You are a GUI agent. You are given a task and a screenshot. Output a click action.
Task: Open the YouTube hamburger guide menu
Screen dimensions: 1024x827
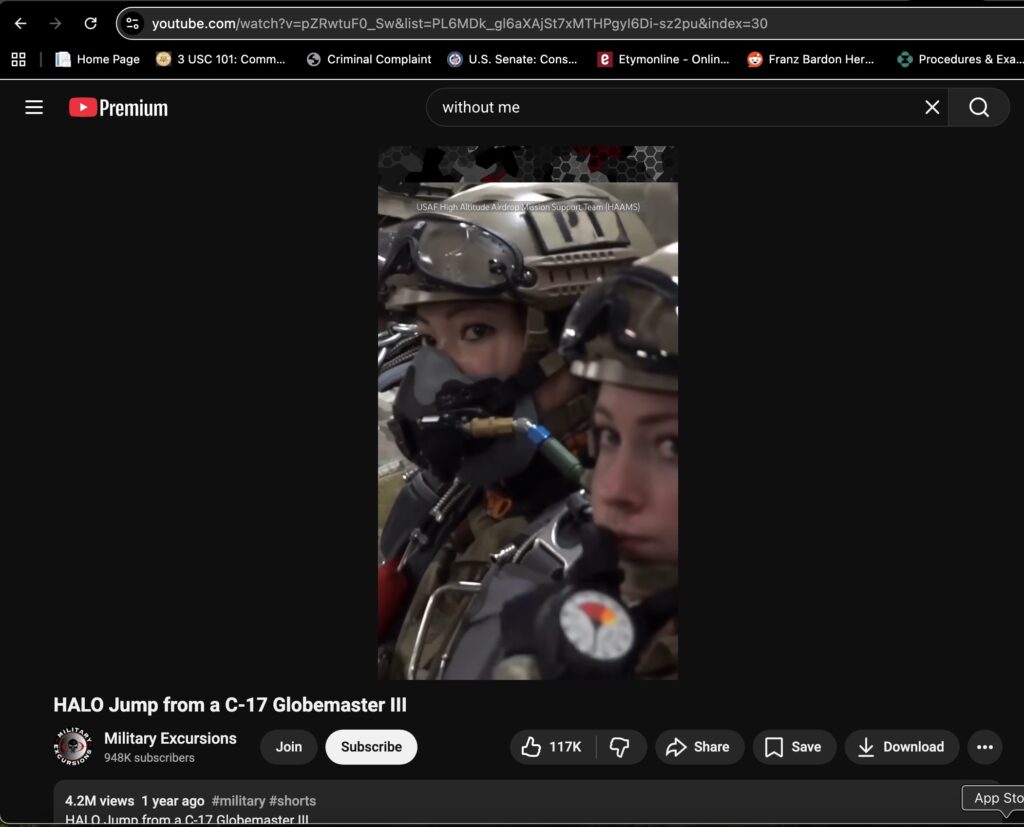(34, 107)
